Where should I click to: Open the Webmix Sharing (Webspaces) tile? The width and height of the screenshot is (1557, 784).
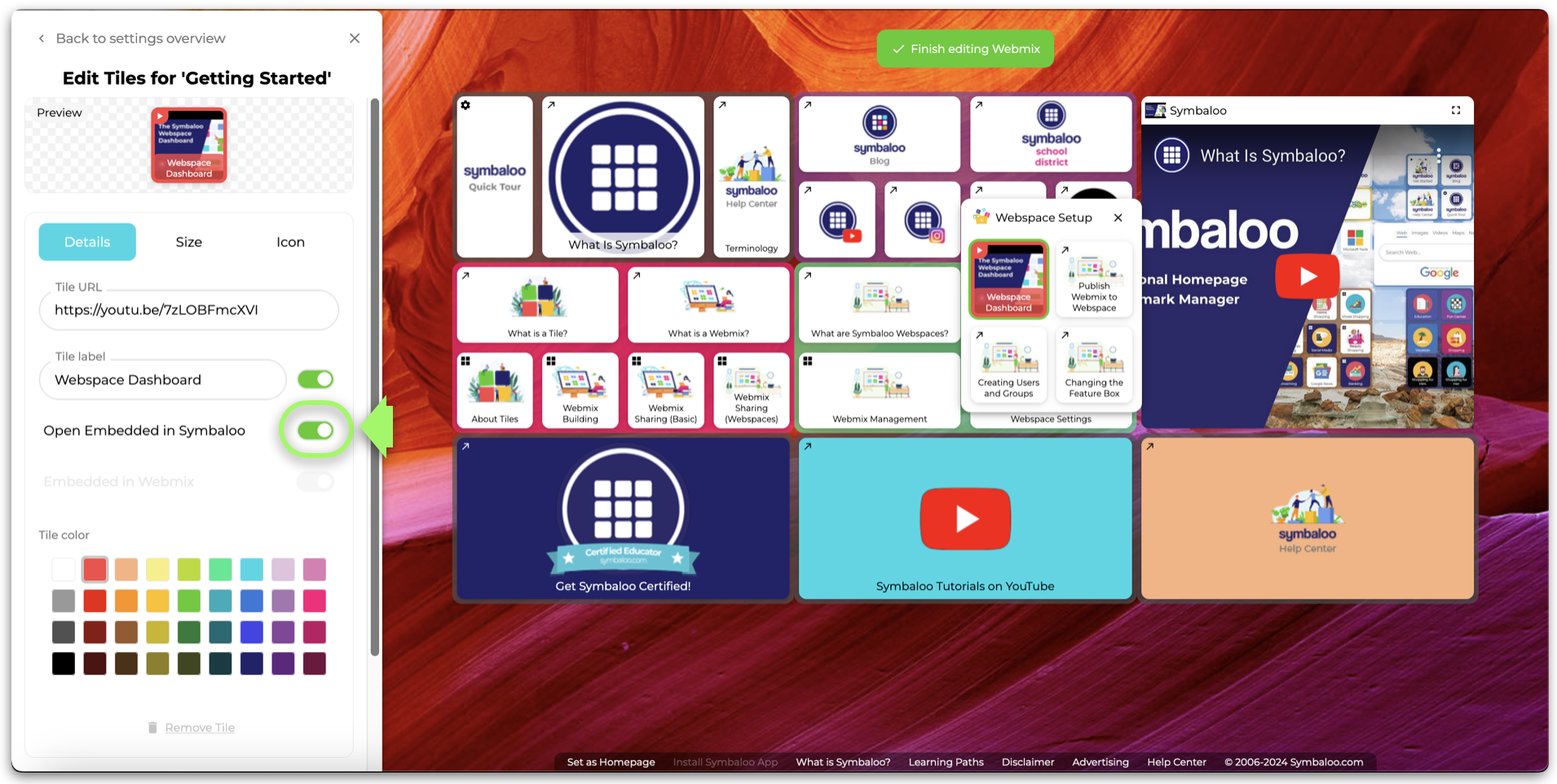[x=751, y=390]
